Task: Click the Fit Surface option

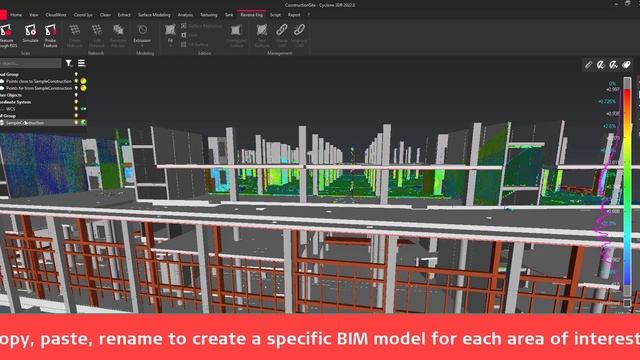Action: [195, 44]
